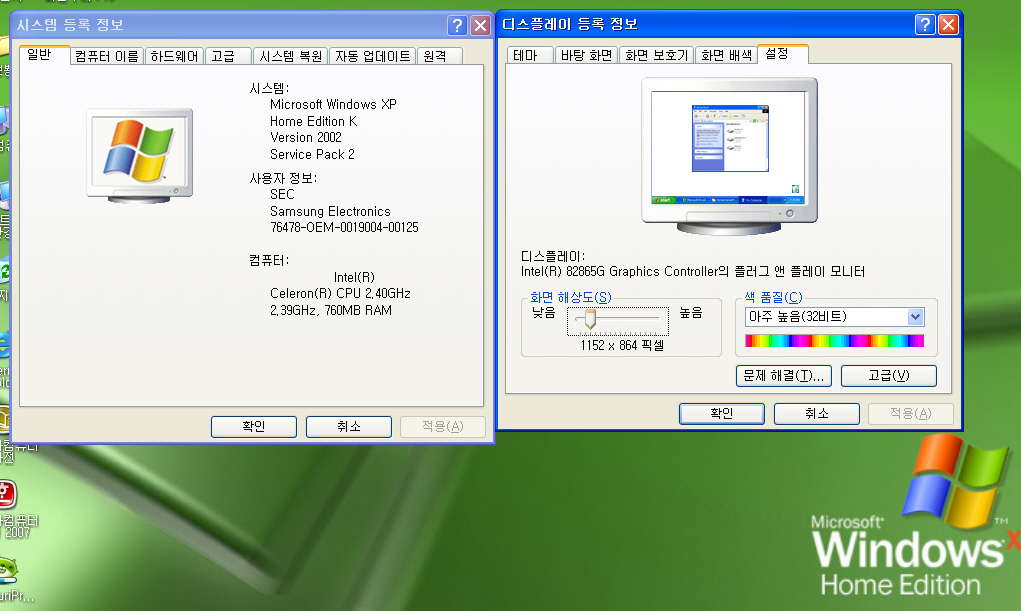Open the 하드웨어 tab
This screenshot has width=1021, height=611.
tap(175, 57)
